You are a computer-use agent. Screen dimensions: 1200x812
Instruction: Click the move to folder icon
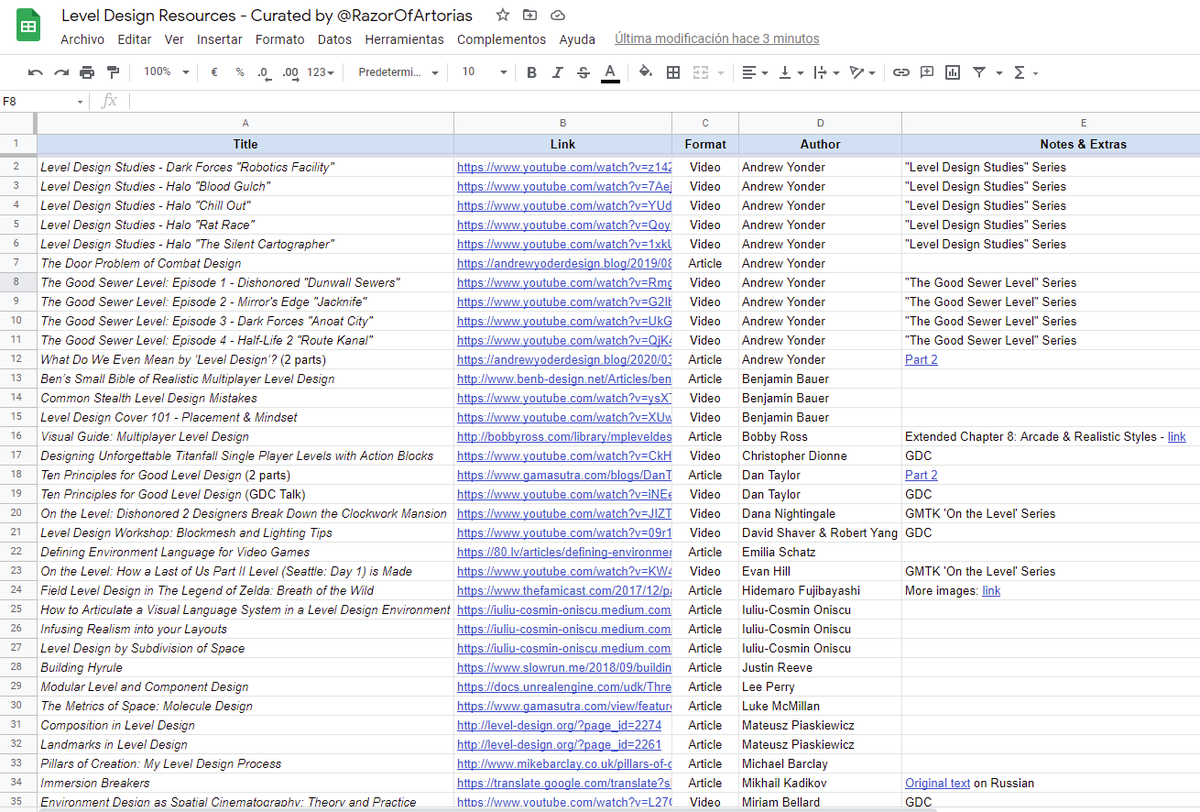point(530,16)
